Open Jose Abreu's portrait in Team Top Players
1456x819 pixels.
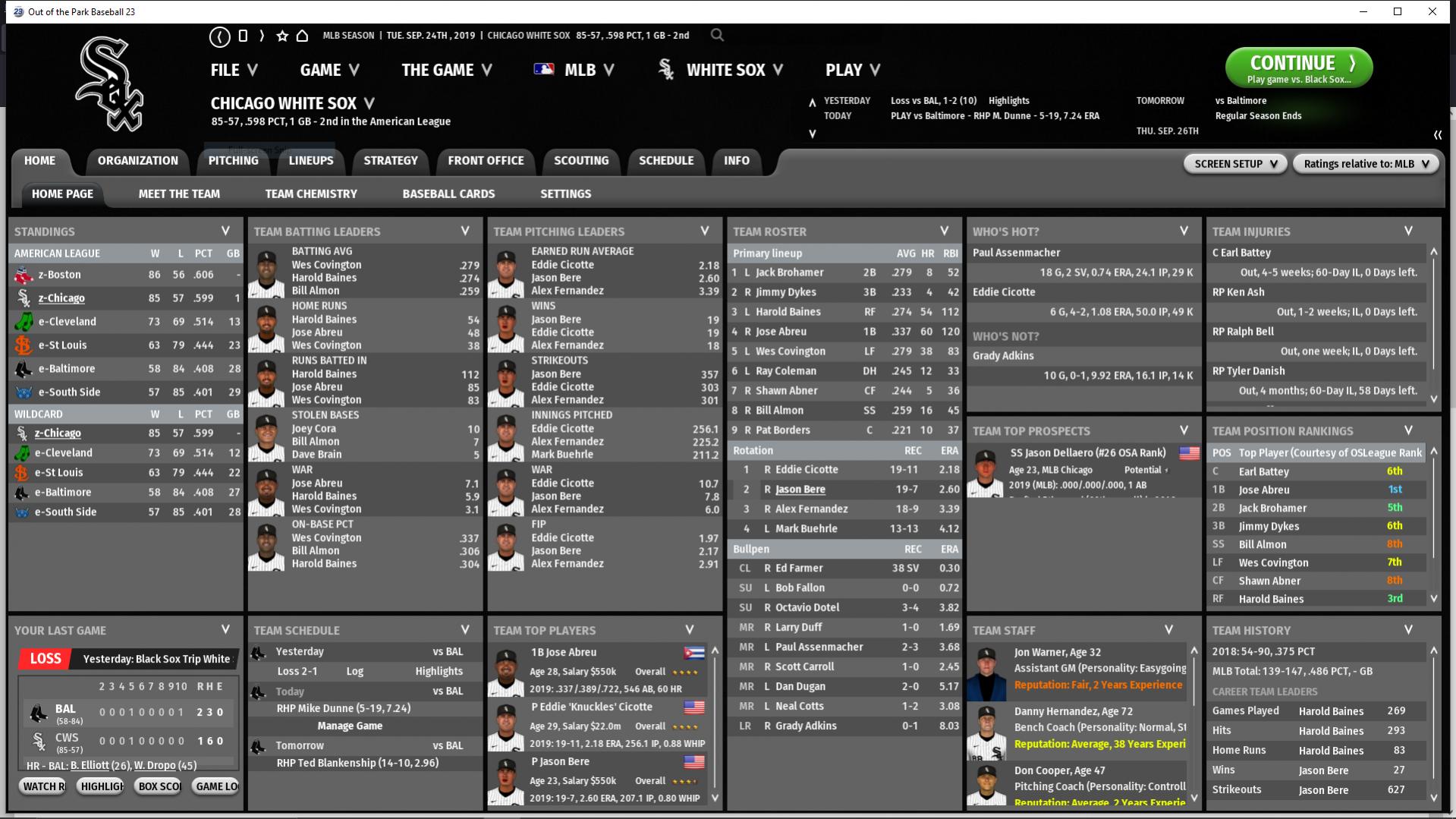(505, 671)
